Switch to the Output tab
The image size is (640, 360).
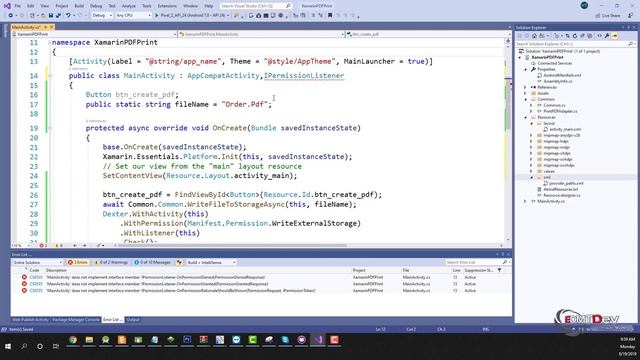(x=133, y=320)
